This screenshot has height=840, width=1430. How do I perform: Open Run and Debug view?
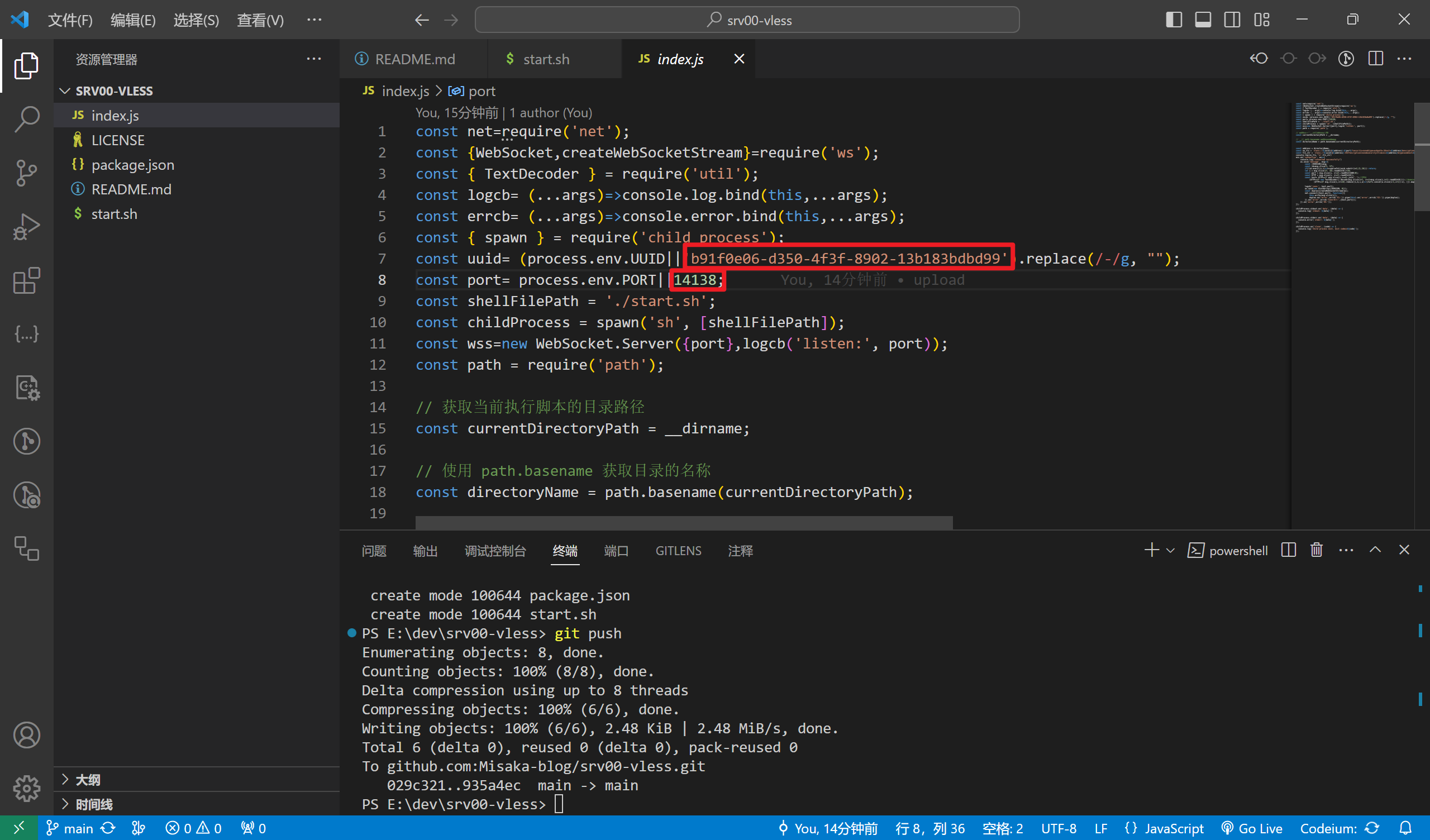click(27, 226)
